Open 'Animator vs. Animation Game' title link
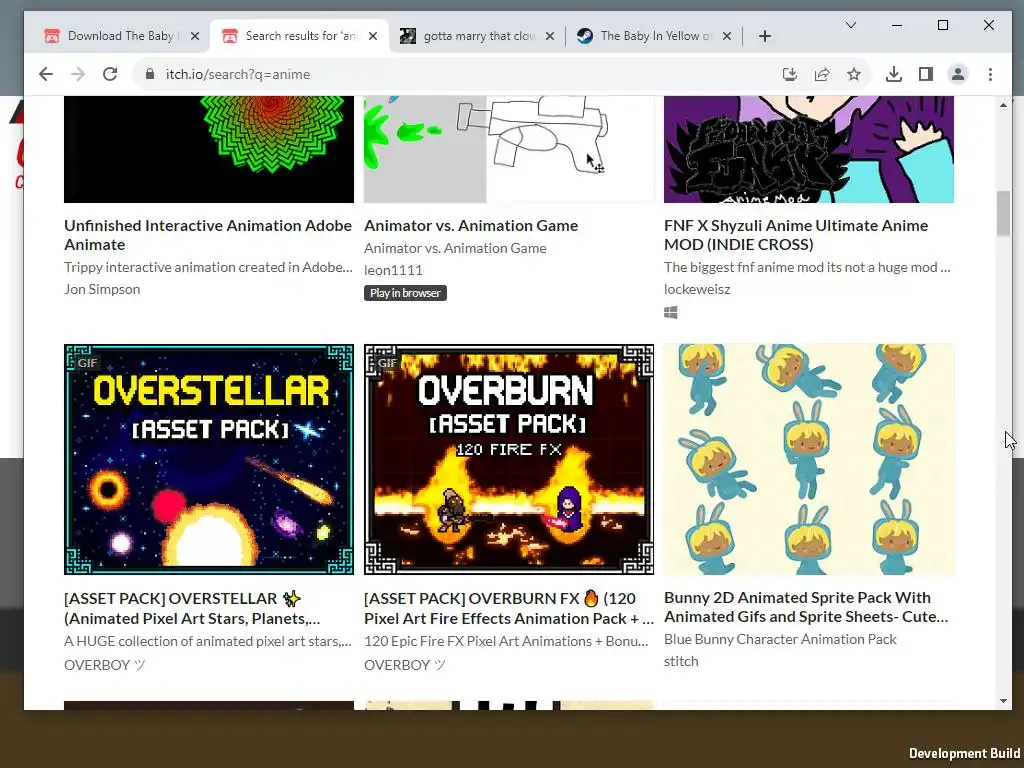 [x=471, y=226]
